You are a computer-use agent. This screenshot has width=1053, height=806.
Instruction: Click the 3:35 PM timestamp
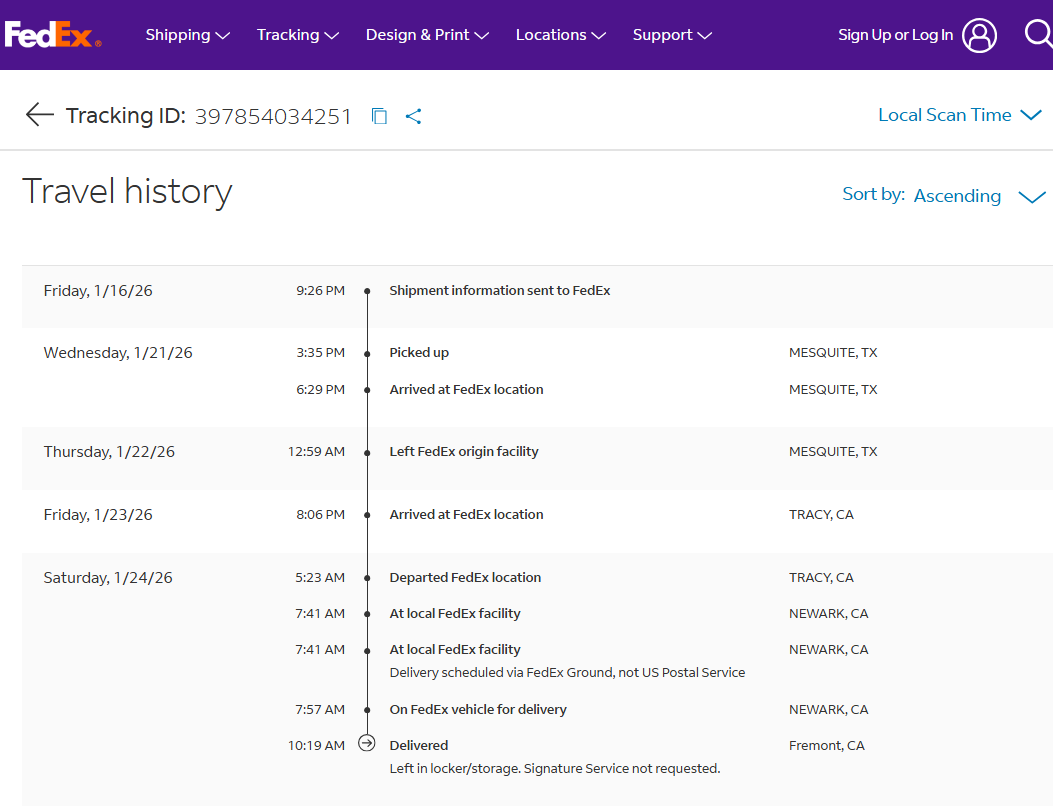point(320,353)
